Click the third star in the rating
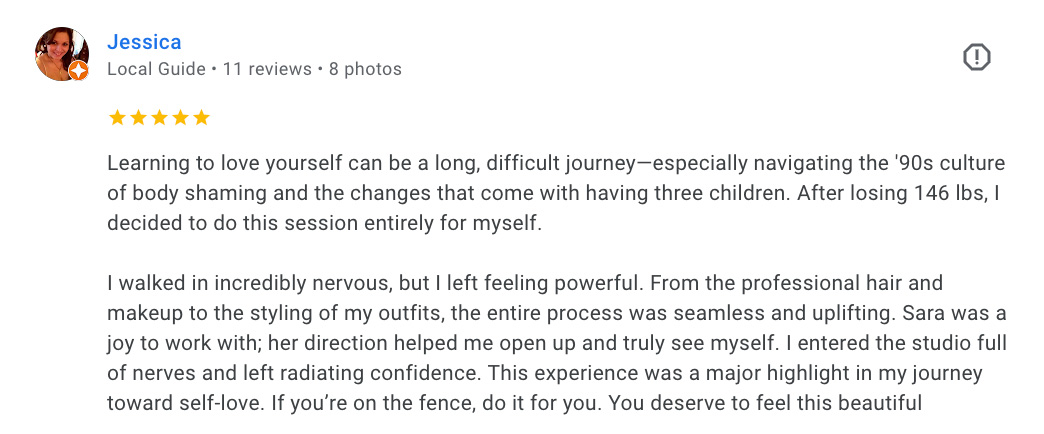1044x434 pixels. tap(159, 118)
